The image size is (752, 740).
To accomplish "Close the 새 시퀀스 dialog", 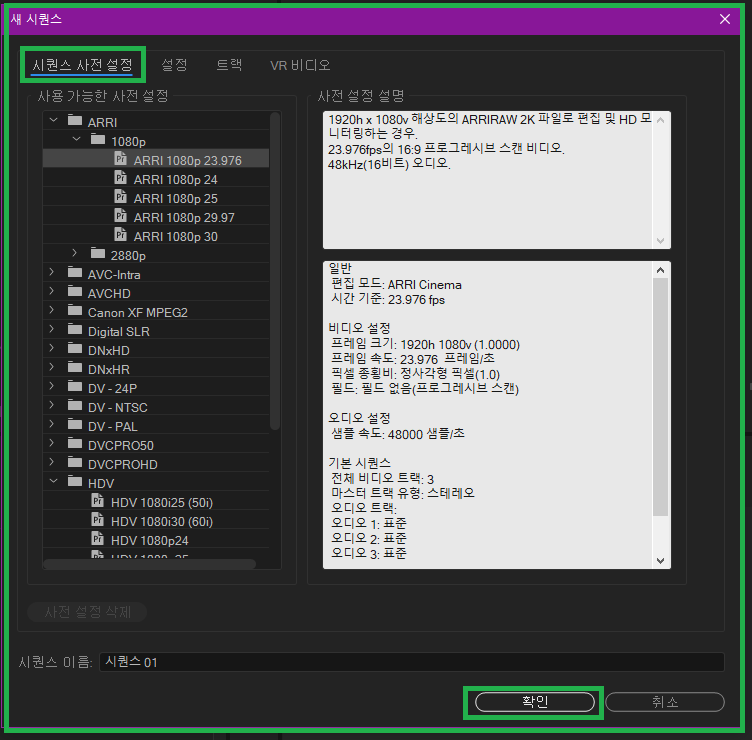I will [x=725, y=19].
